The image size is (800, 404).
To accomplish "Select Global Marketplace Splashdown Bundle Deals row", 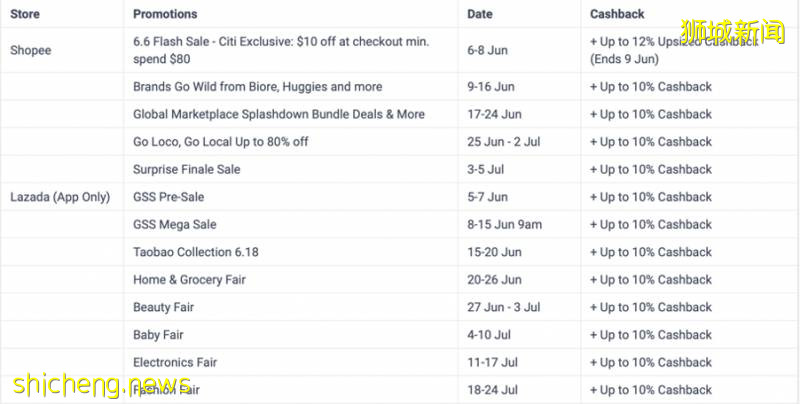I will coord(279,114).
